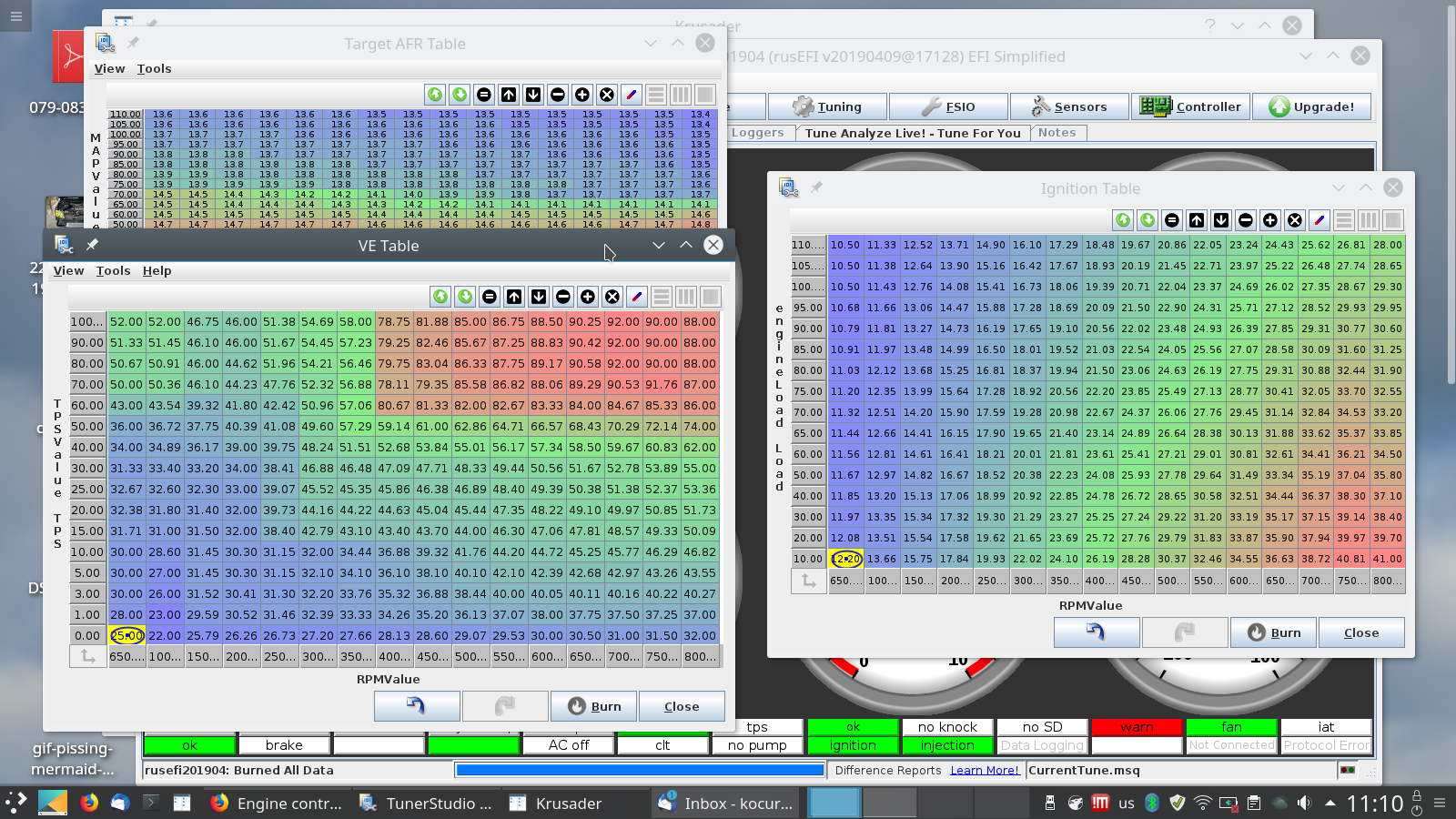Click black up-arrow icon in Target AFR toolbar
Viewport: 1456px width, 819px height.
(509, 95)
